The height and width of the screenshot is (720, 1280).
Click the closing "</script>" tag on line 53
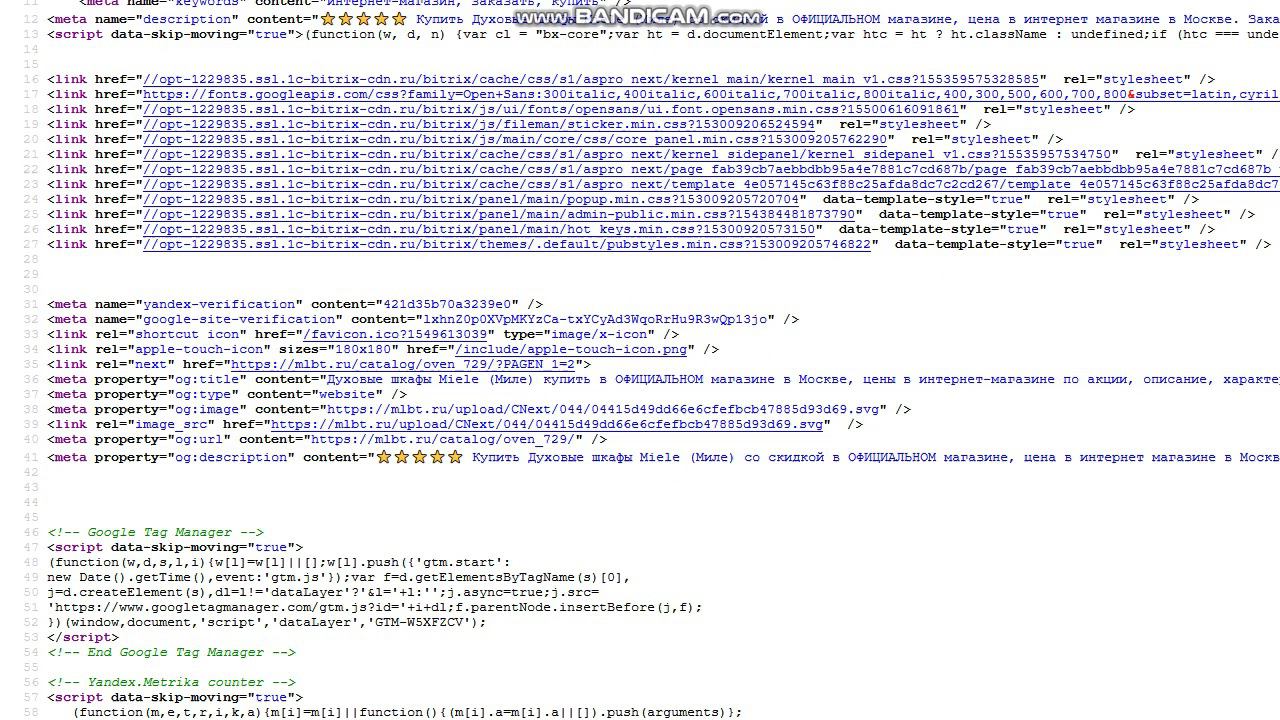click(83, 637)
